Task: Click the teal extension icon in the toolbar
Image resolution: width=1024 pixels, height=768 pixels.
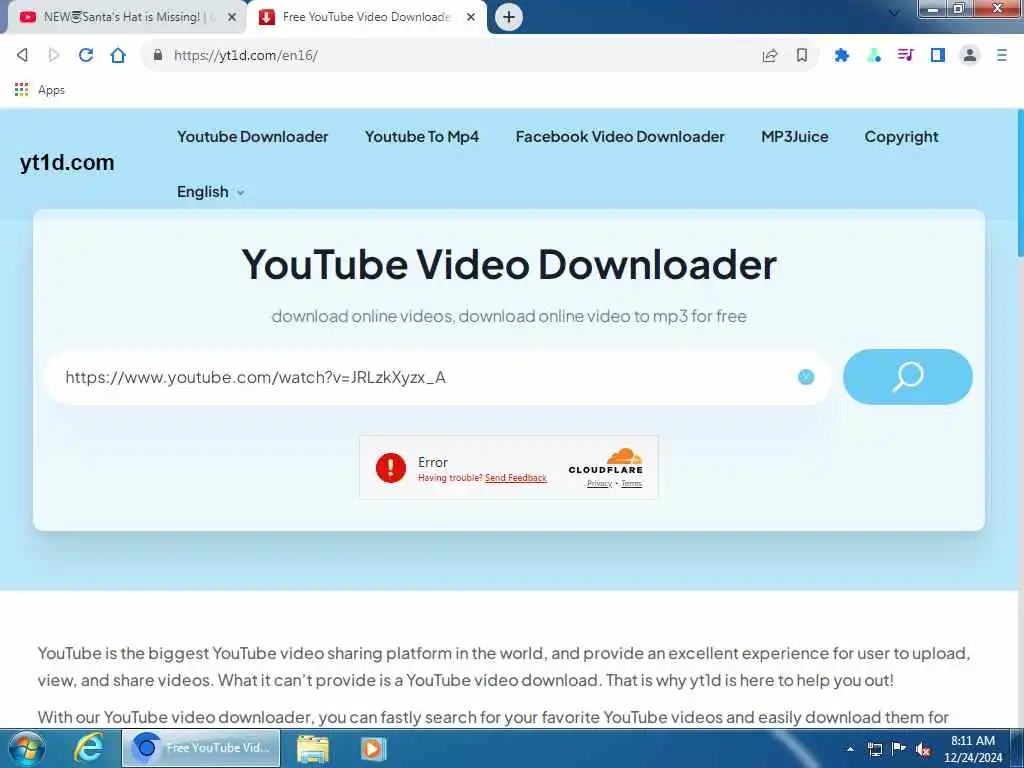Action: point(874,56)
